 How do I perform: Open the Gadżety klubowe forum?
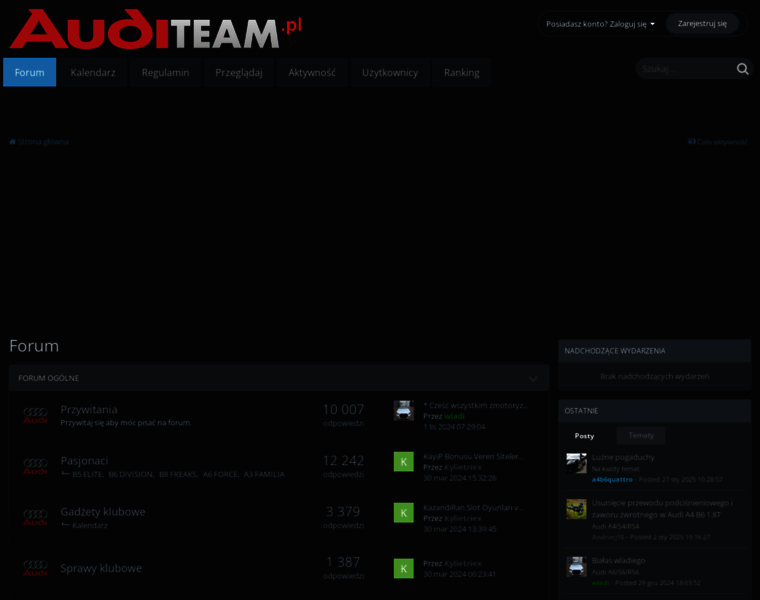tap(103, 511)
